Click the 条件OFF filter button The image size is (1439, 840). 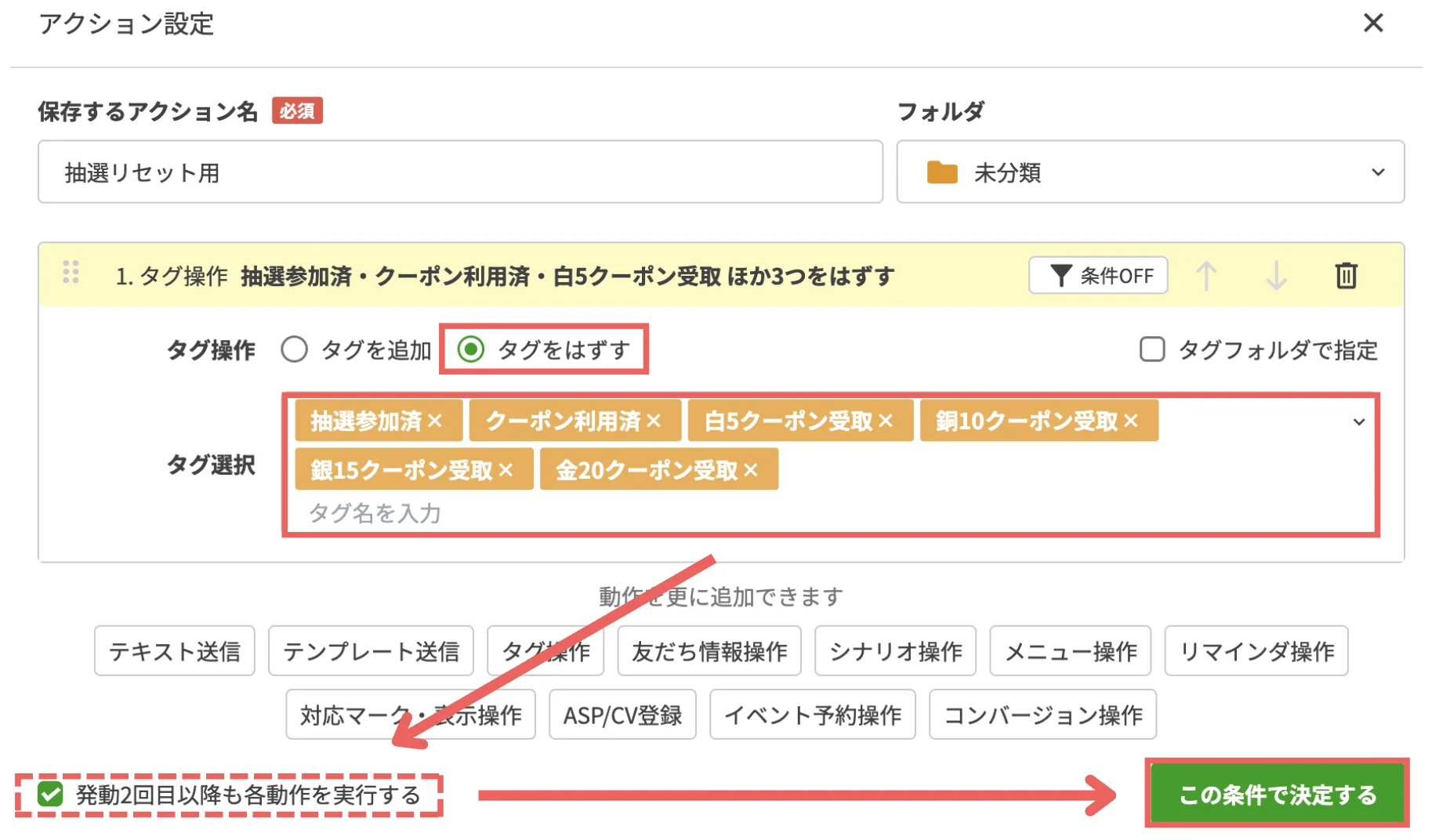coord(1097,275)
